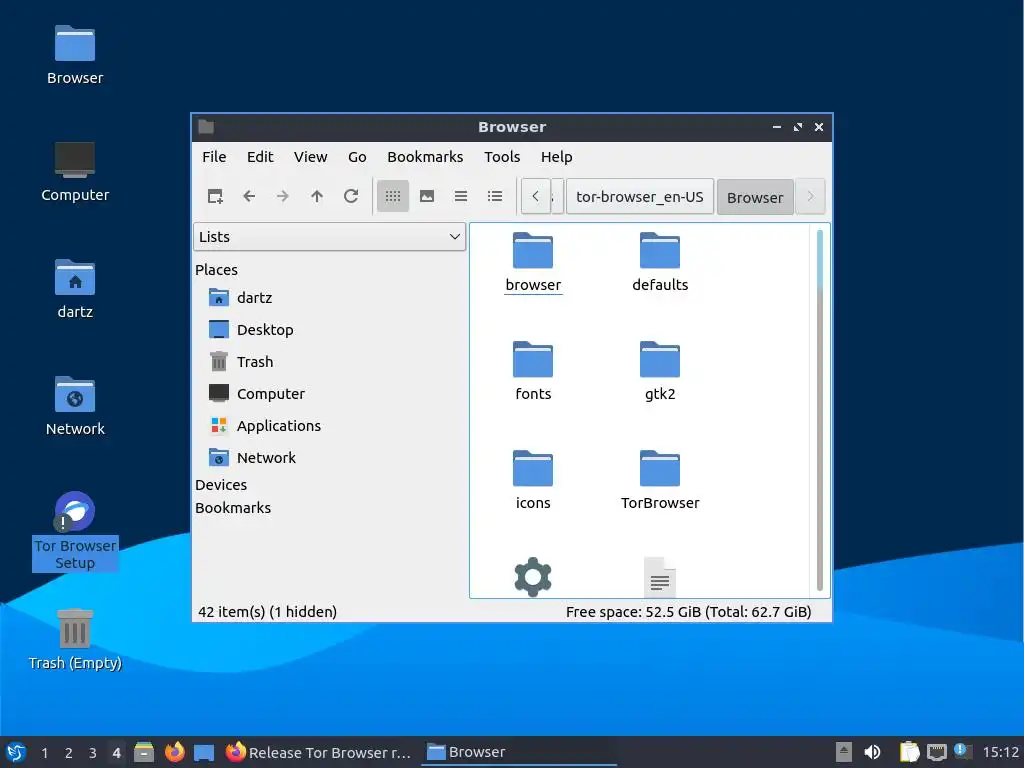Select the defaults folder

pos(660,263)
